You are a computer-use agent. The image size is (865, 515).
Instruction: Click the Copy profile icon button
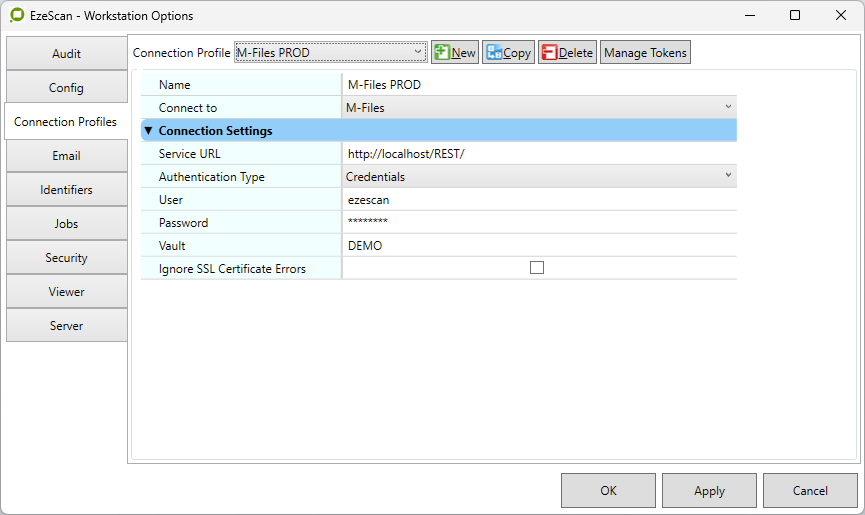tap(508, 53)
